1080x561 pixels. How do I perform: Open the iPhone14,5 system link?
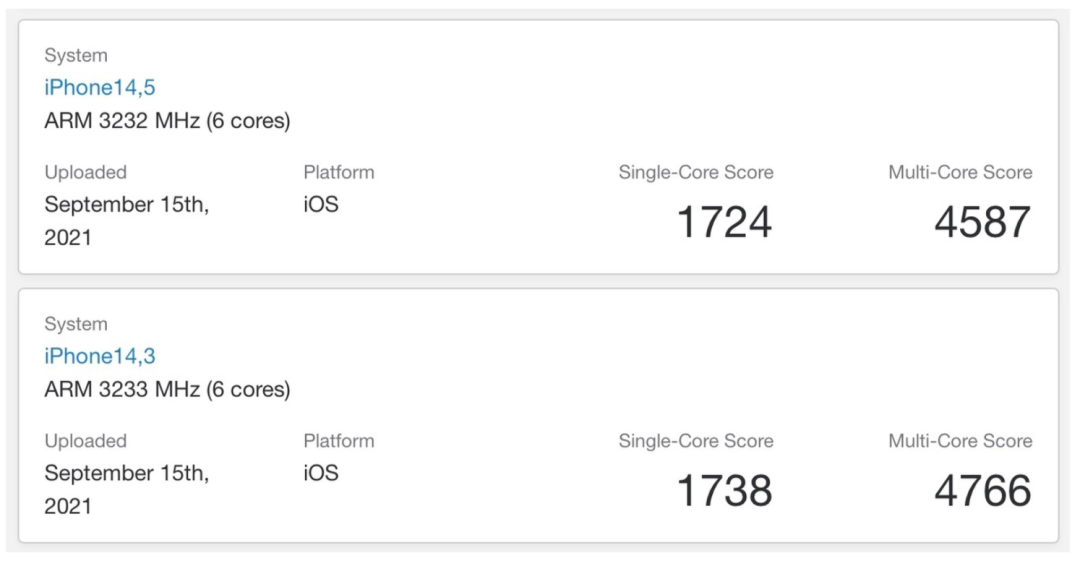(100, 88)
